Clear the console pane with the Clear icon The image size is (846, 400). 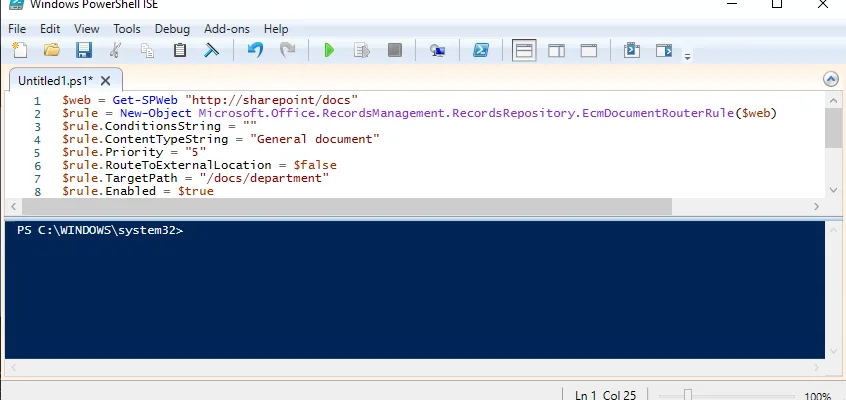(211, 51)
